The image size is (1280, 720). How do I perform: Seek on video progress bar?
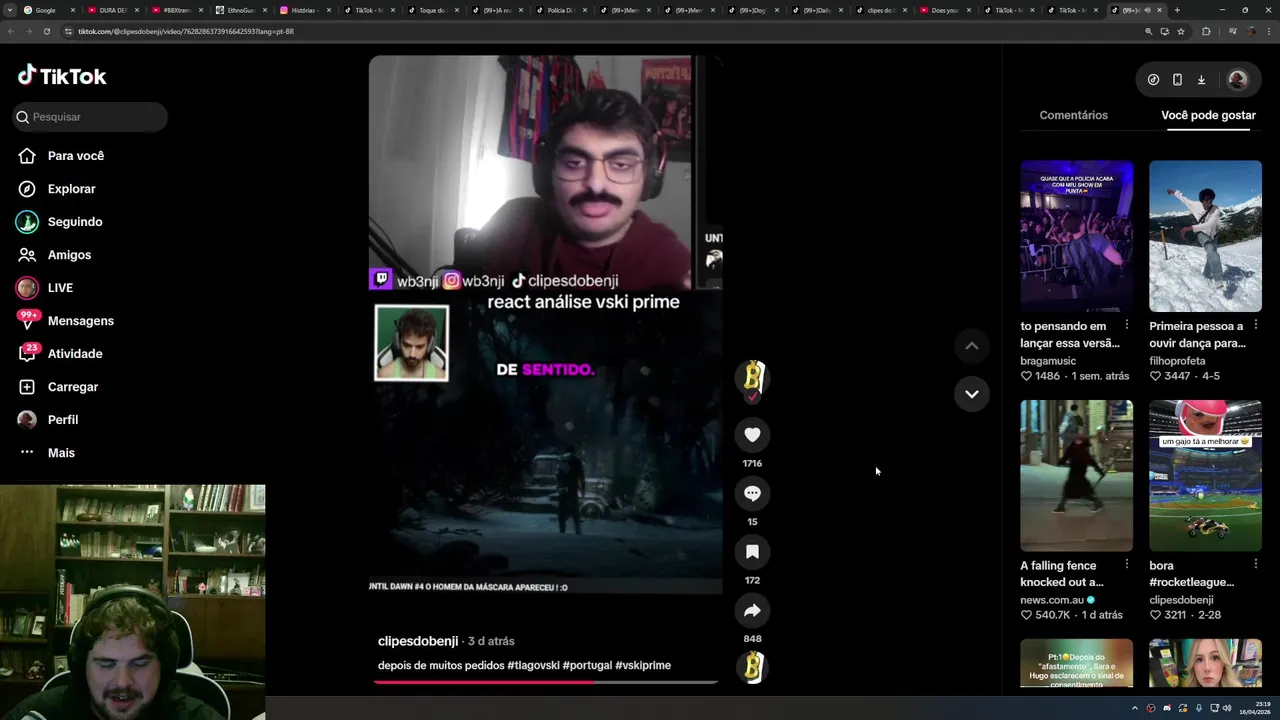[x=546, y=682]
